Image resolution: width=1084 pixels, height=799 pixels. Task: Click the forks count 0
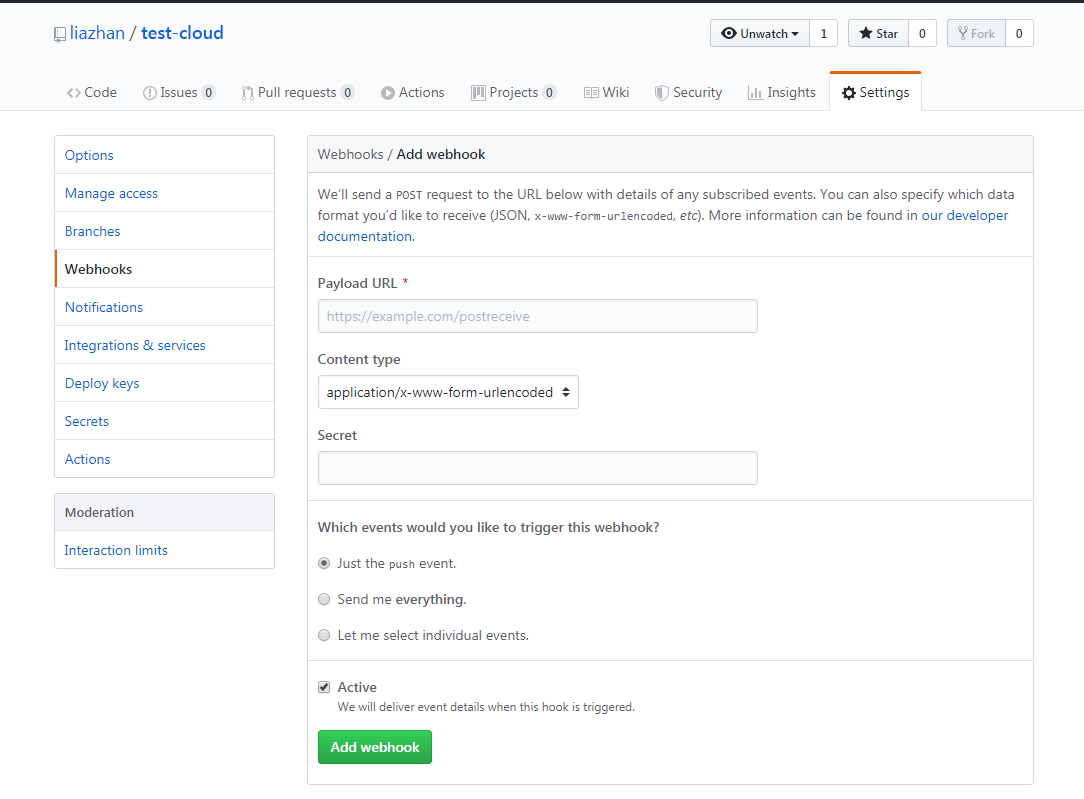[1019, 33]
